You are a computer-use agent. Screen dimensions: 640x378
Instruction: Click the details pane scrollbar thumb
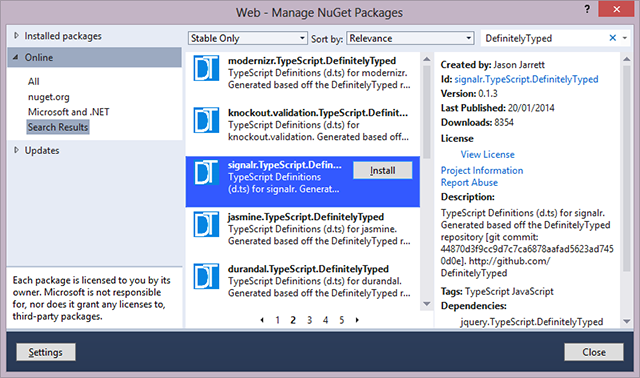(x=627, y=168)
